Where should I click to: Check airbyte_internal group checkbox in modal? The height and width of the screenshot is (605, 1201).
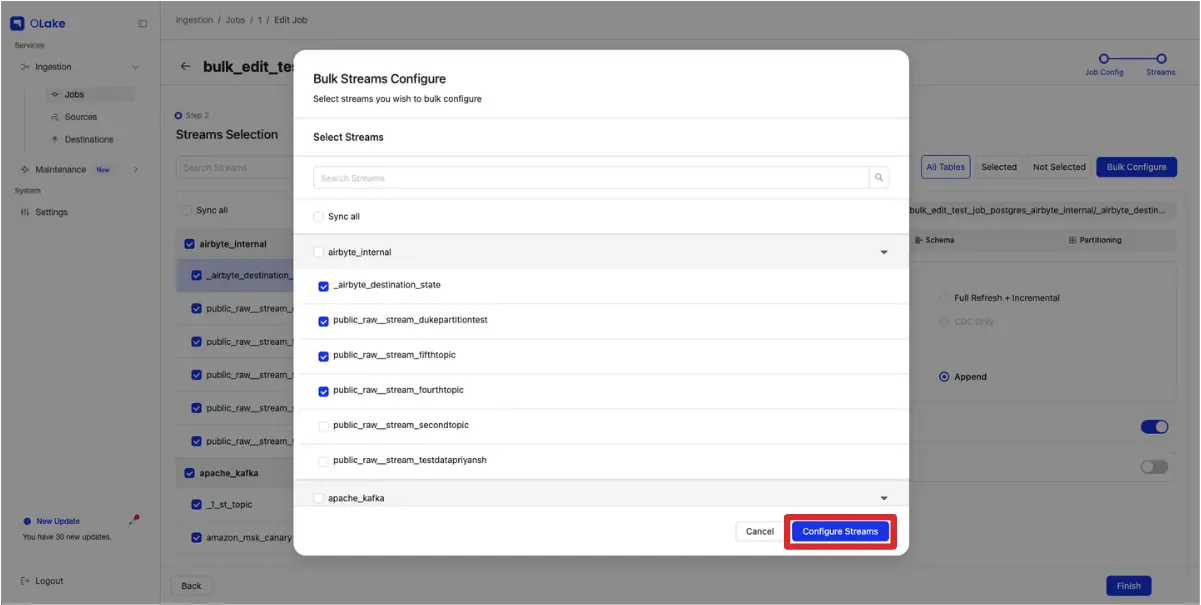tap(318, 252)
